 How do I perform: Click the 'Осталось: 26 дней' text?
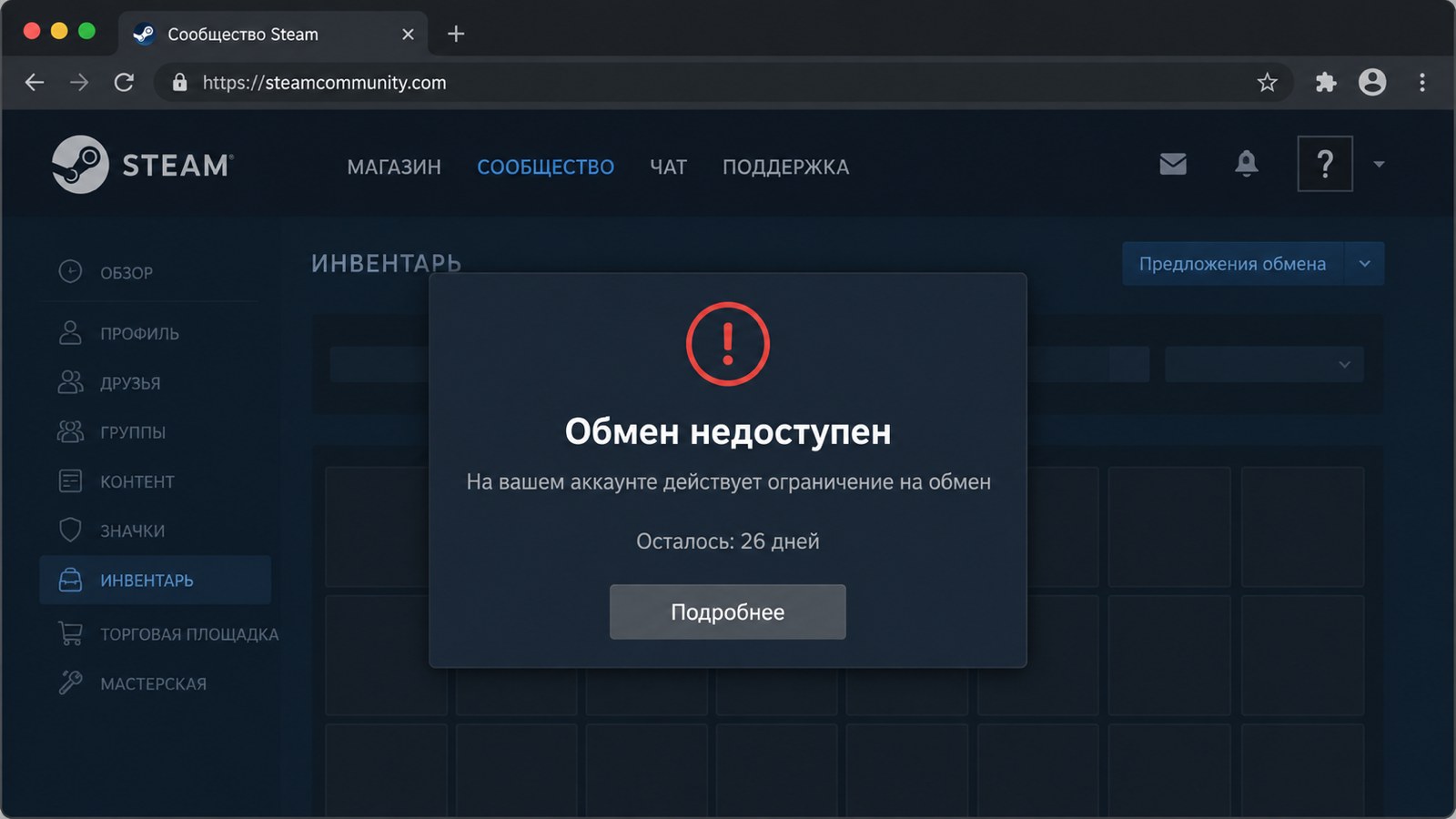(728, 541)
